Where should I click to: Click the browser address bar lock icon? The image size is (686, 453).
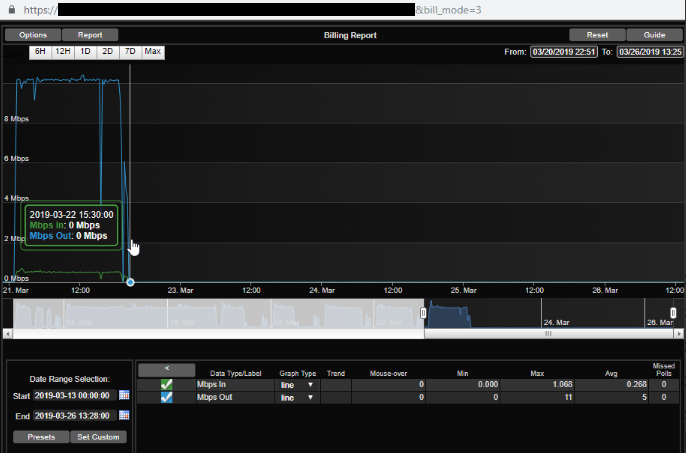point(12,10)
